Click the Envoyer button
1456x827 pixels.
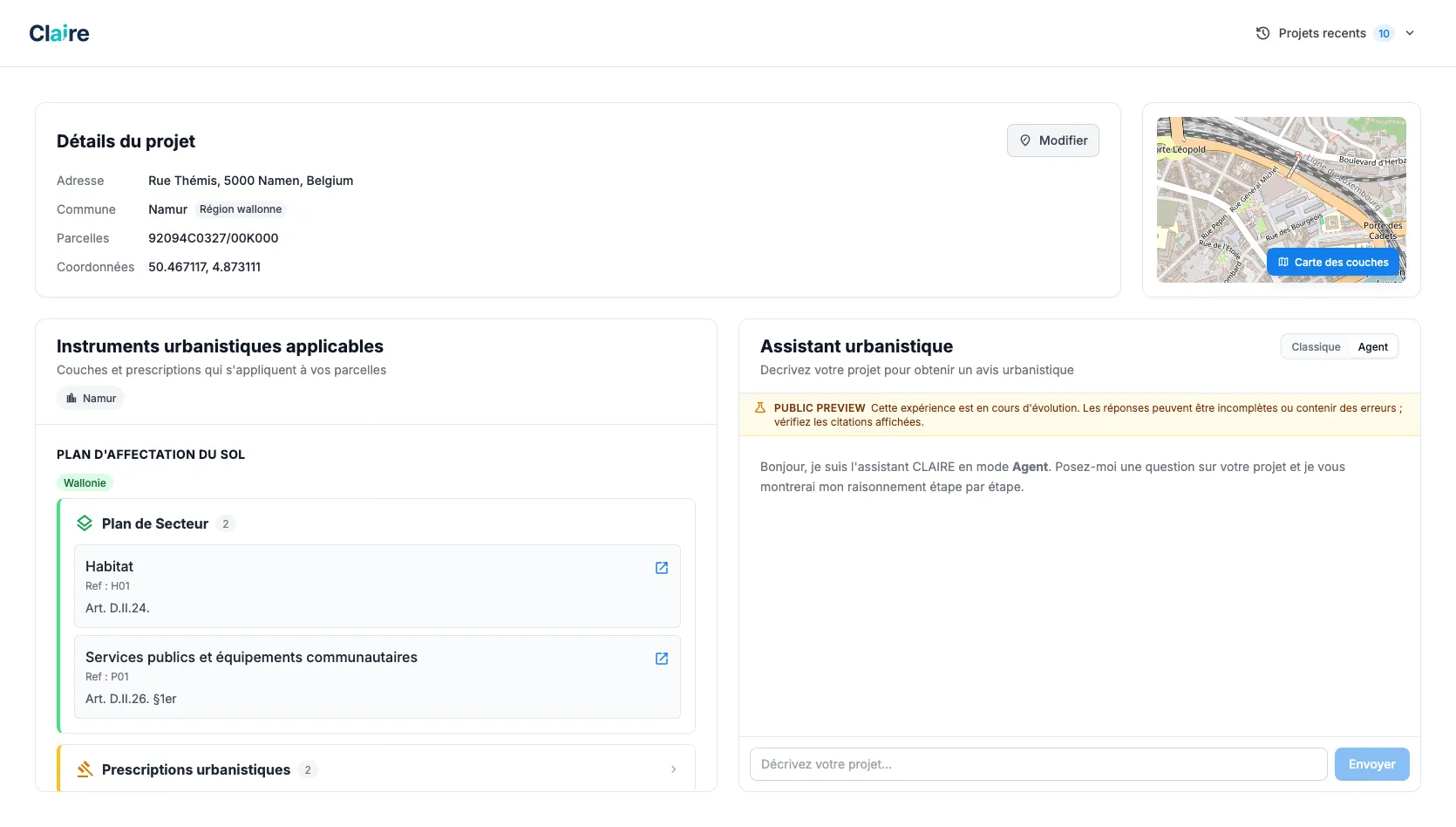[1371, 764]
